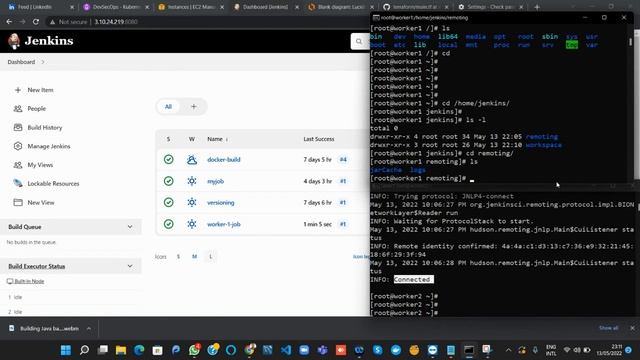
Task: Open Build History in the sidebar
Action: click(x=45, y=127)
